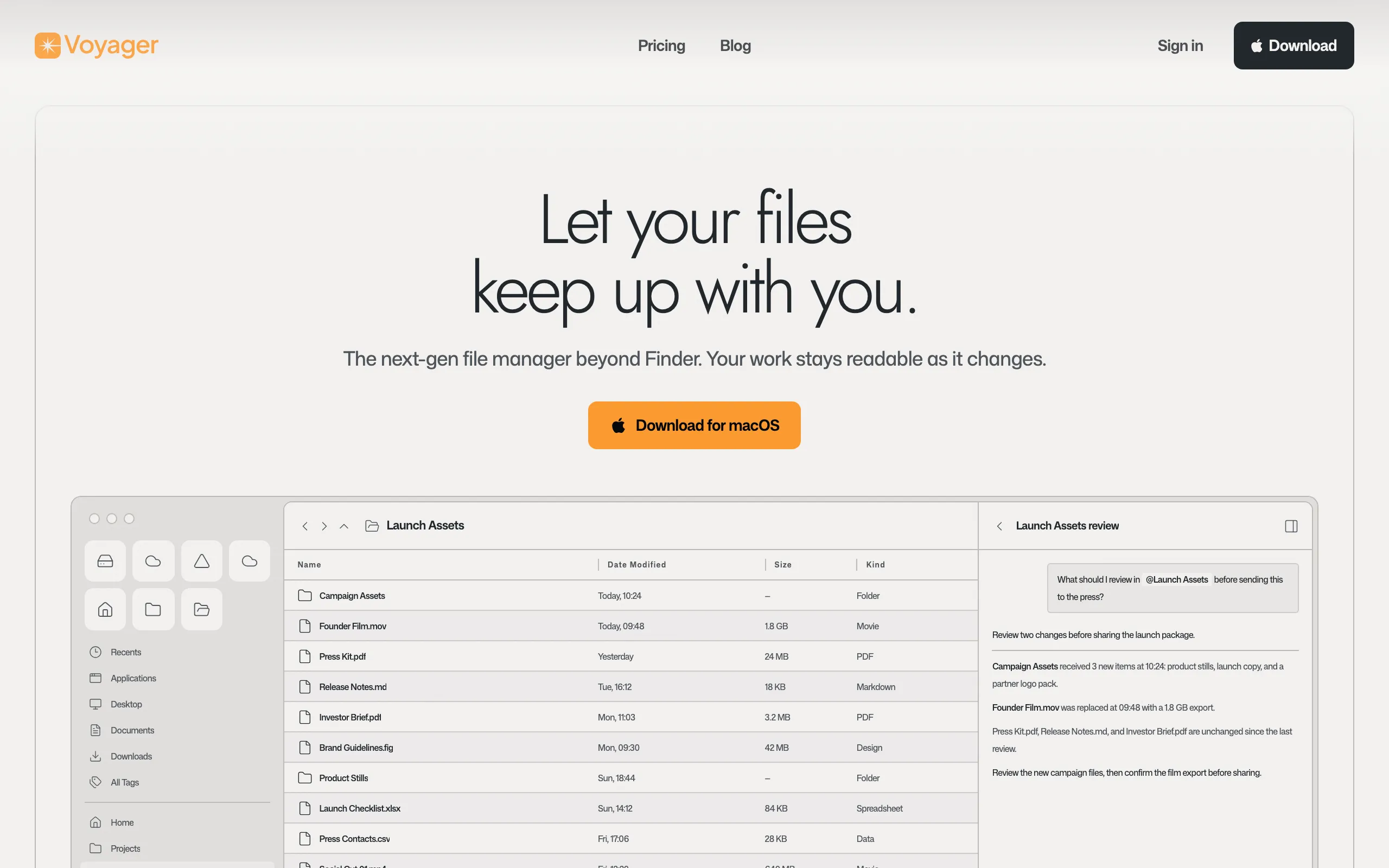Click the Campaign Assets folder icon
The height and width of the screenshot is (868, 1389).
[x=305, y=596]
